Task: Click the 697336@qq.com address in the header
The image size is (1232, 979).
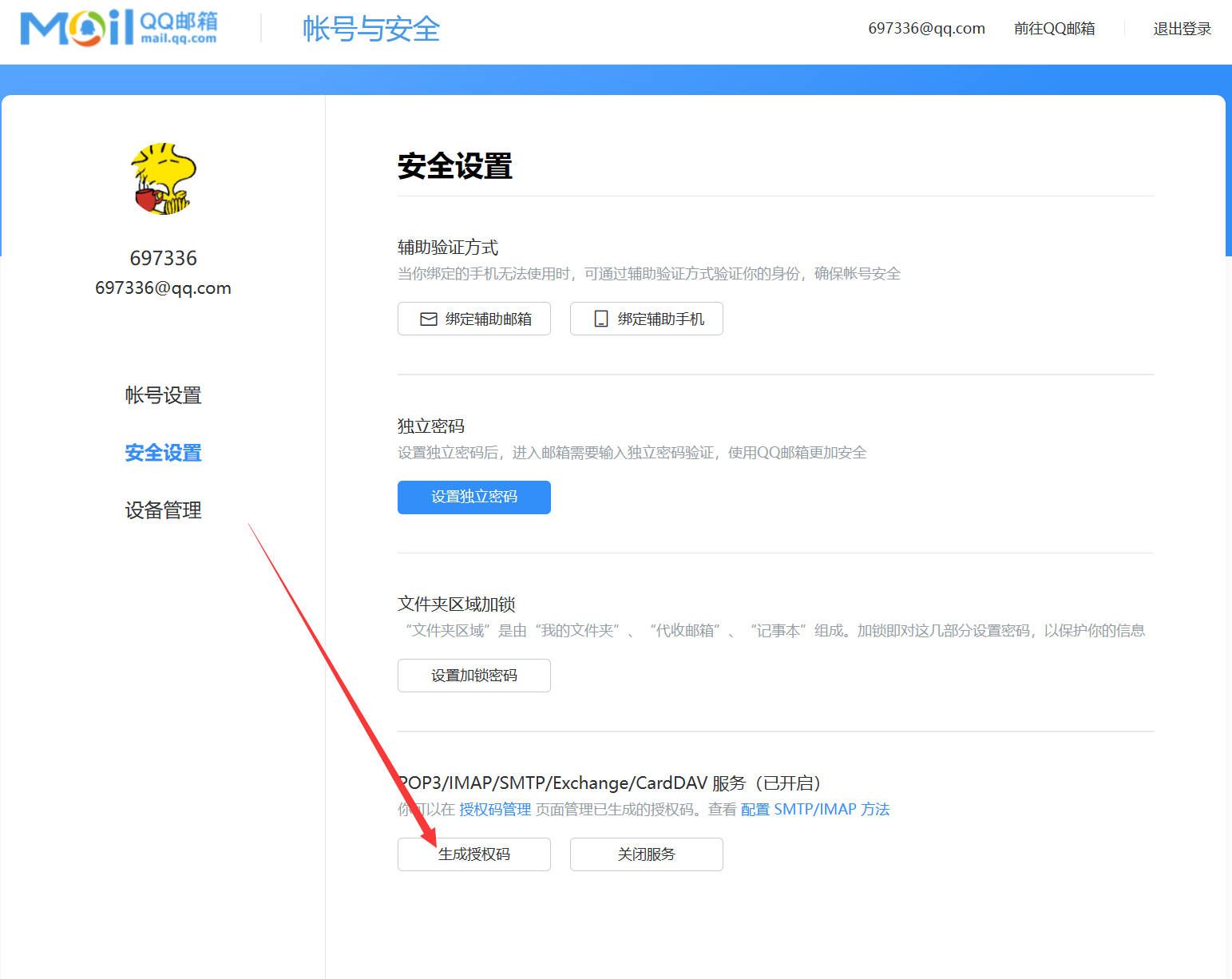Action: tap(927, 29)
